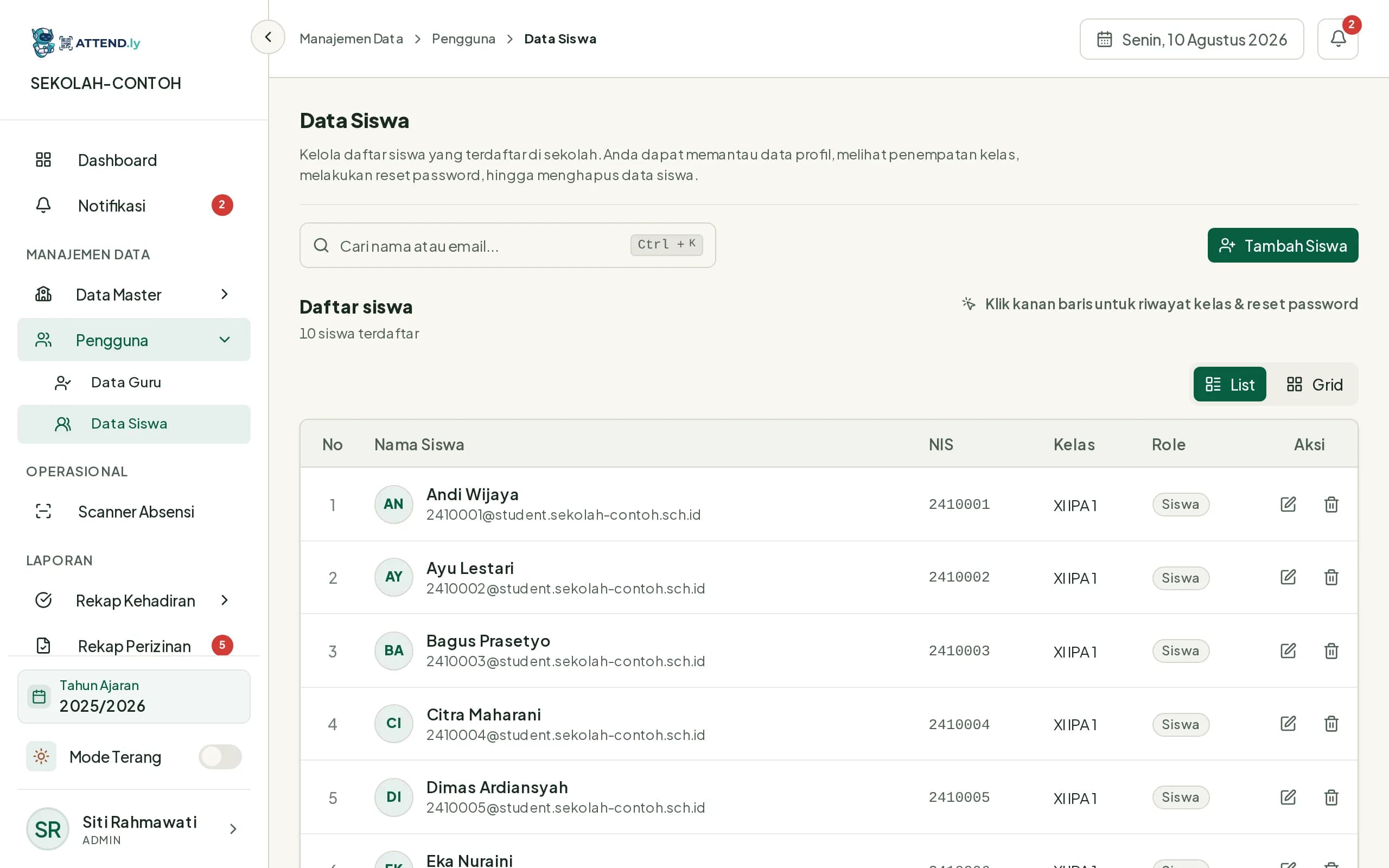The image size is (1389, 868).
Task: Open the date selector Senin, 10 Agustus 2026
Action: pos(1192,39)
